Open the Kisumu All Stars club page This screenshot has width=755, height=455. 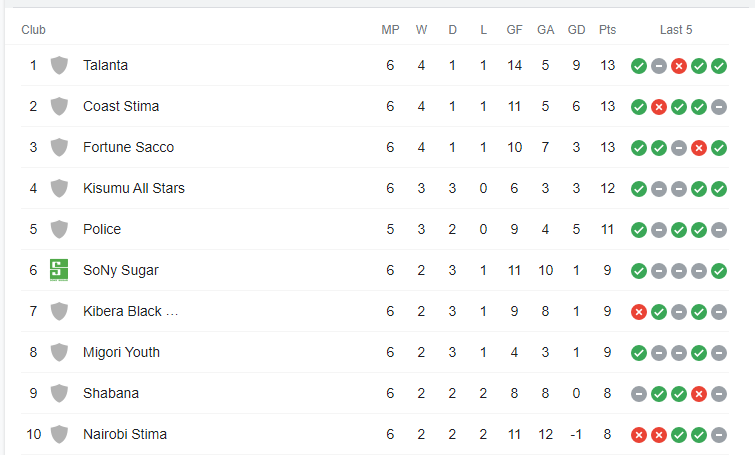(134, 188)
